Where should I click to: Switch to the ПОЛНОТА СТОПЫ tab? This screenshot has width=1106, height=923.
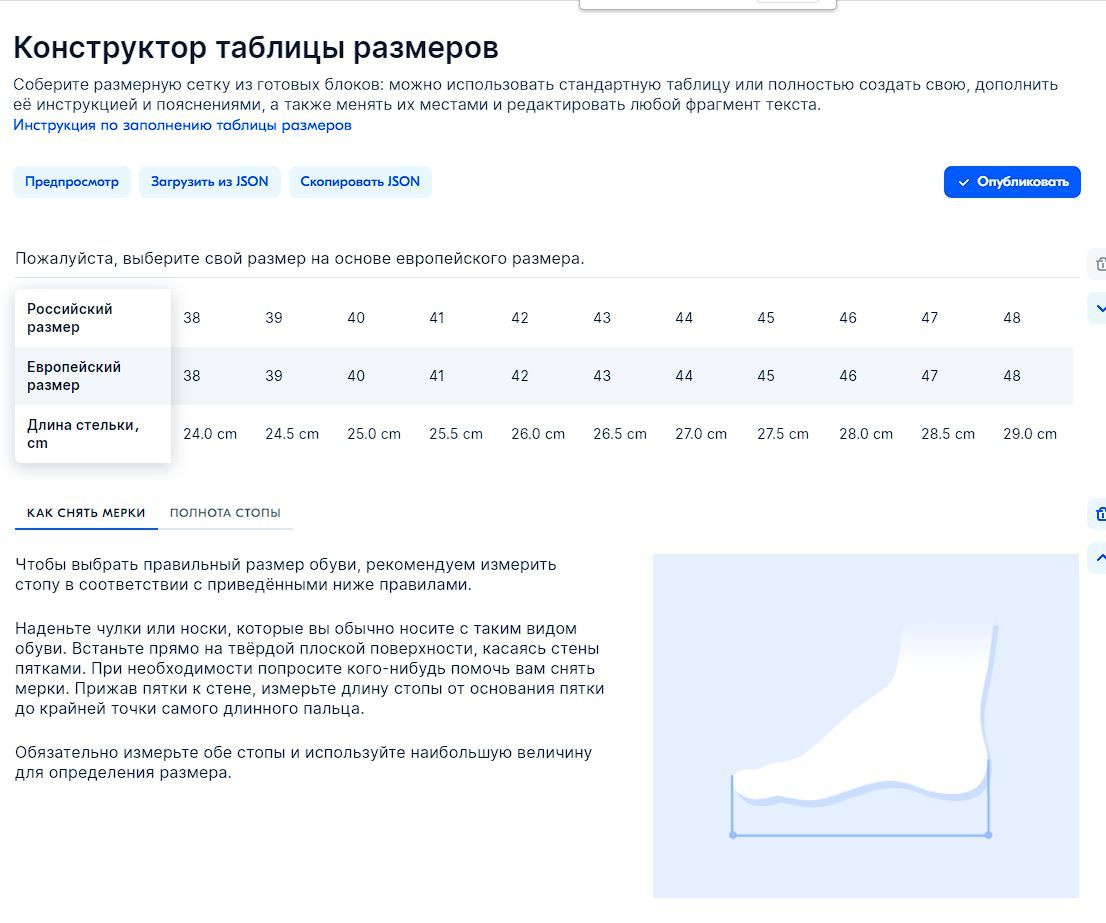pyautogui.click(x=225, y=513)
